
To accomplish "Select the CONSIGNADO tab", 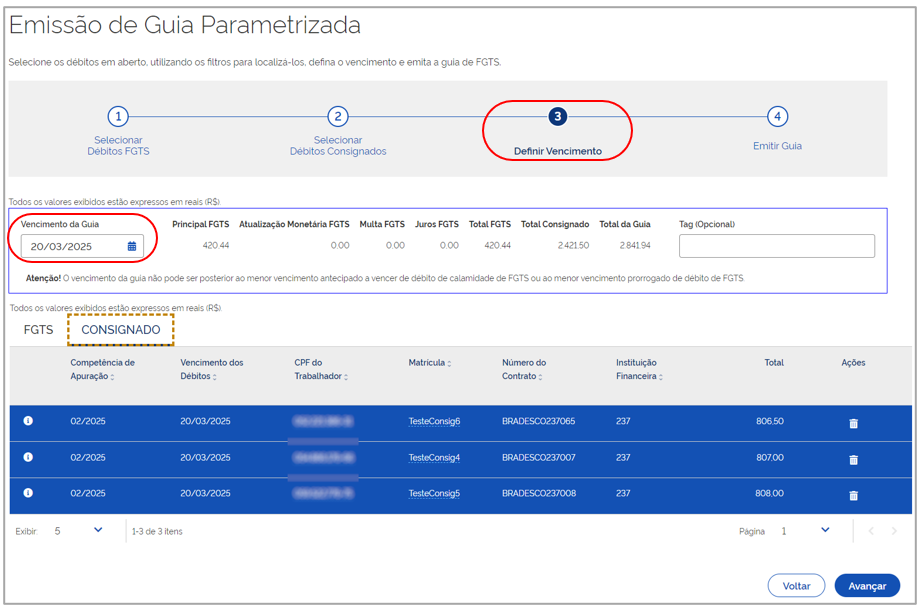I will (120, 330).
